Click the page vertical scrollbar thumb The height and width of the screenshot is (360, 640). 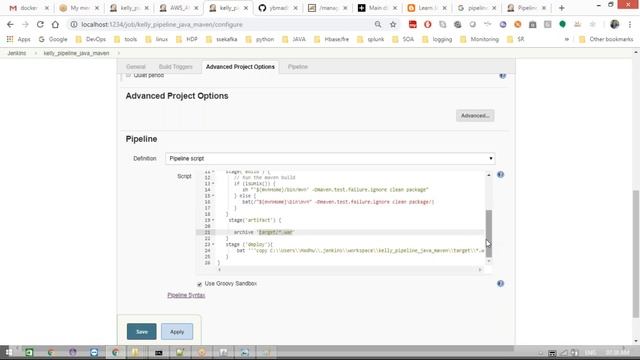click(636, 253)
